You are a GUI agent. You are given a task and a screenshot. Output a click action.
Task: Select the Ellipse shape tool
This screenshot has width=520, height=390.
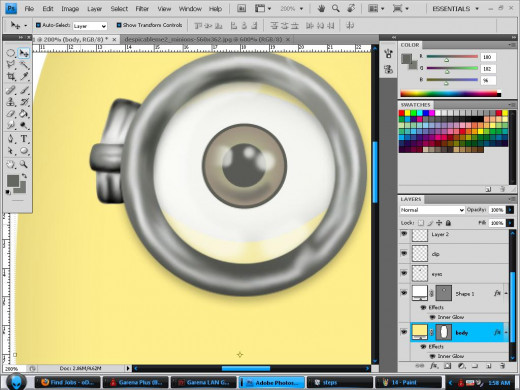tap(24, 151)
